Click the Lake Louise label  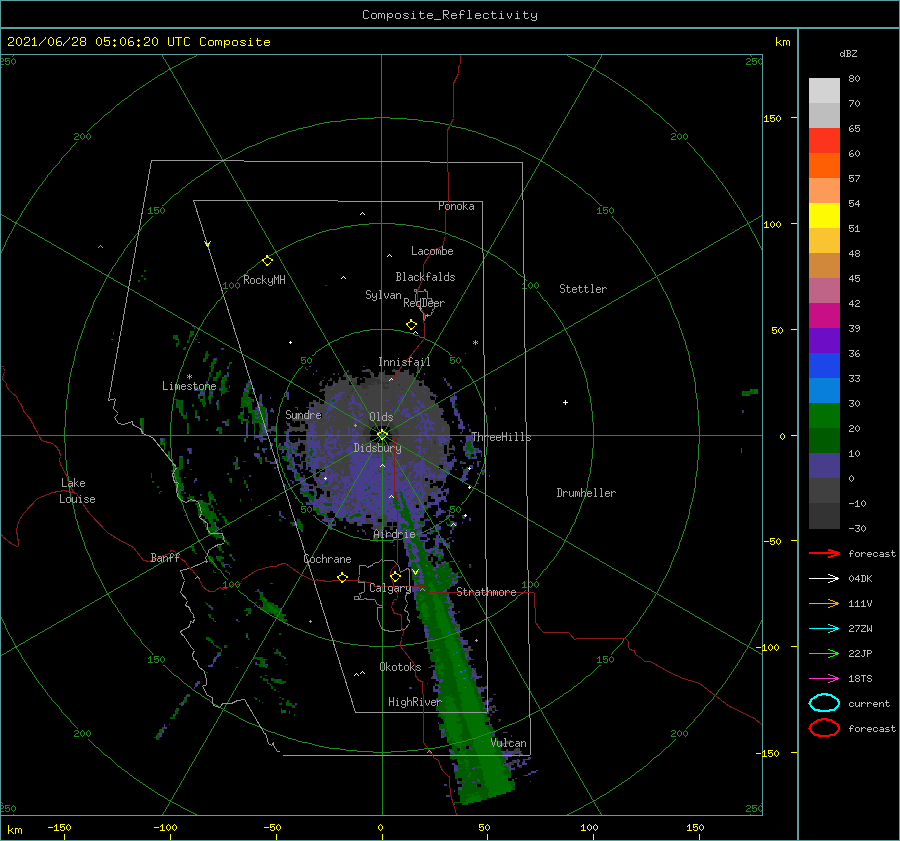(x=77, y=491)
